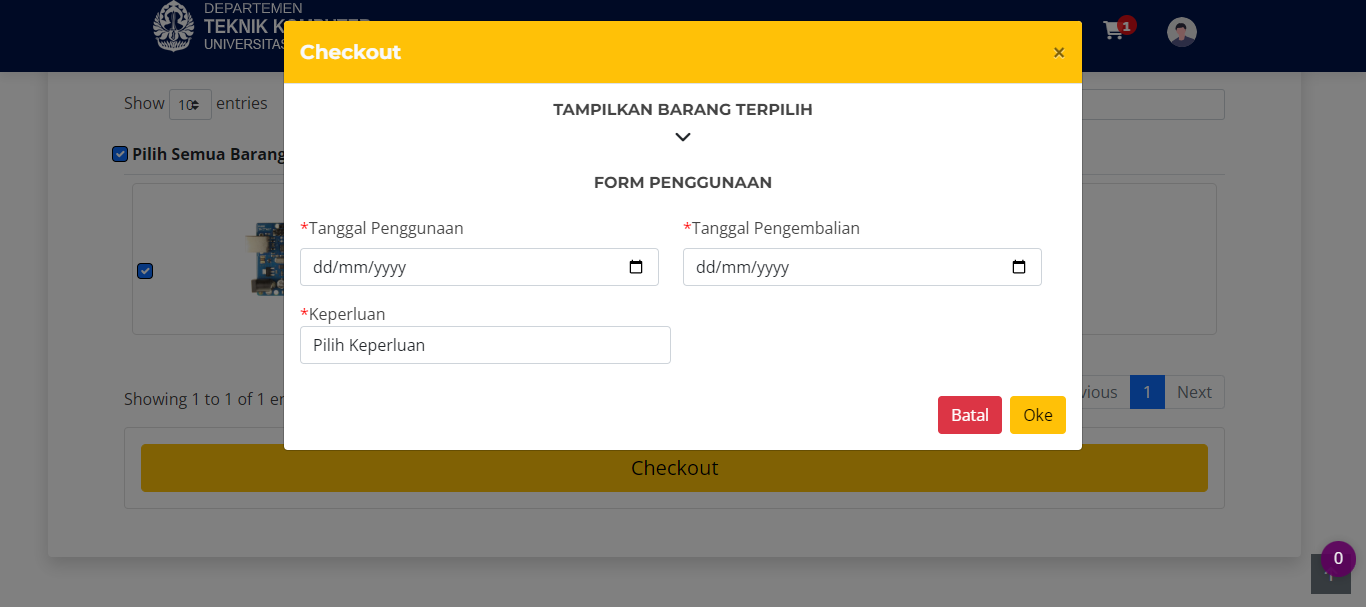Open the Pilih Keperluan dropdown

[485, 345]
